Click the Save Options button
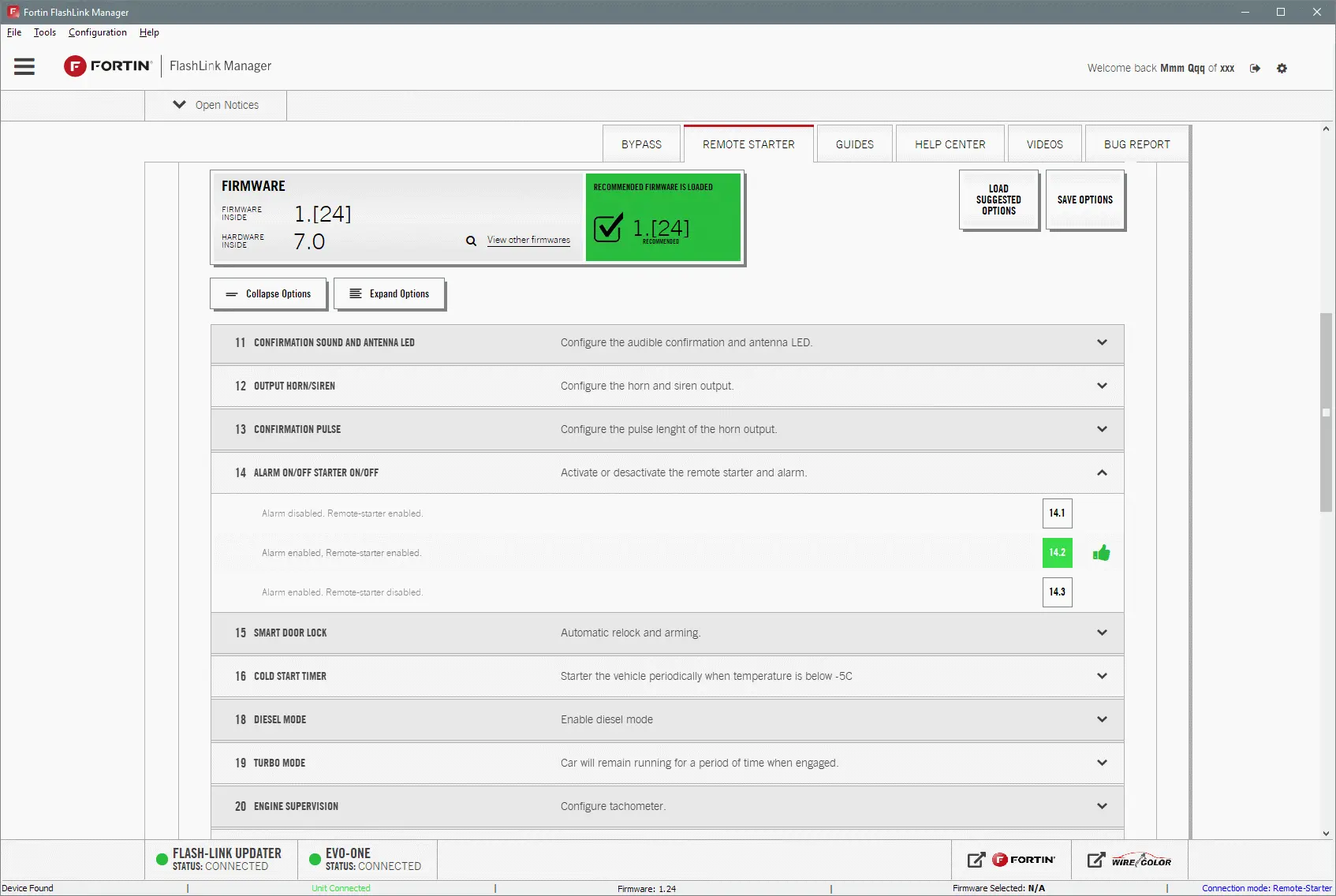The width and height of the screenshot is (1336, 896). tap(1084, 200)
